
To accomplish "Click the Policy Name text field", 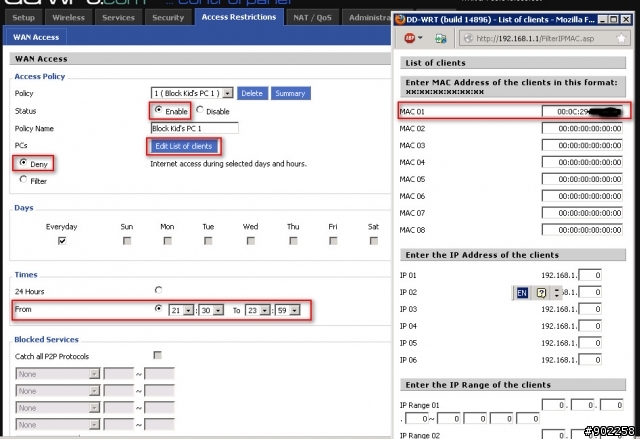I will [195, 128].
